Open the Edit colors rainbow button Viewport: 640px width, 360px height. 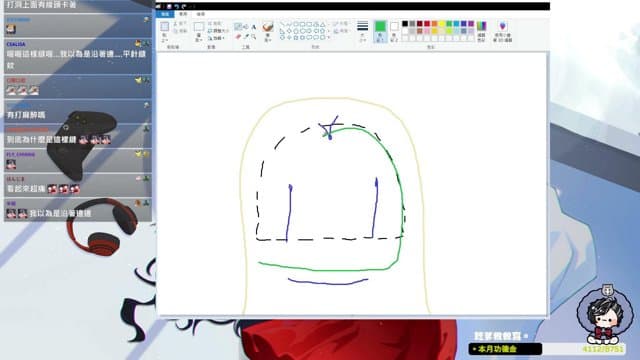click(482, 31)
